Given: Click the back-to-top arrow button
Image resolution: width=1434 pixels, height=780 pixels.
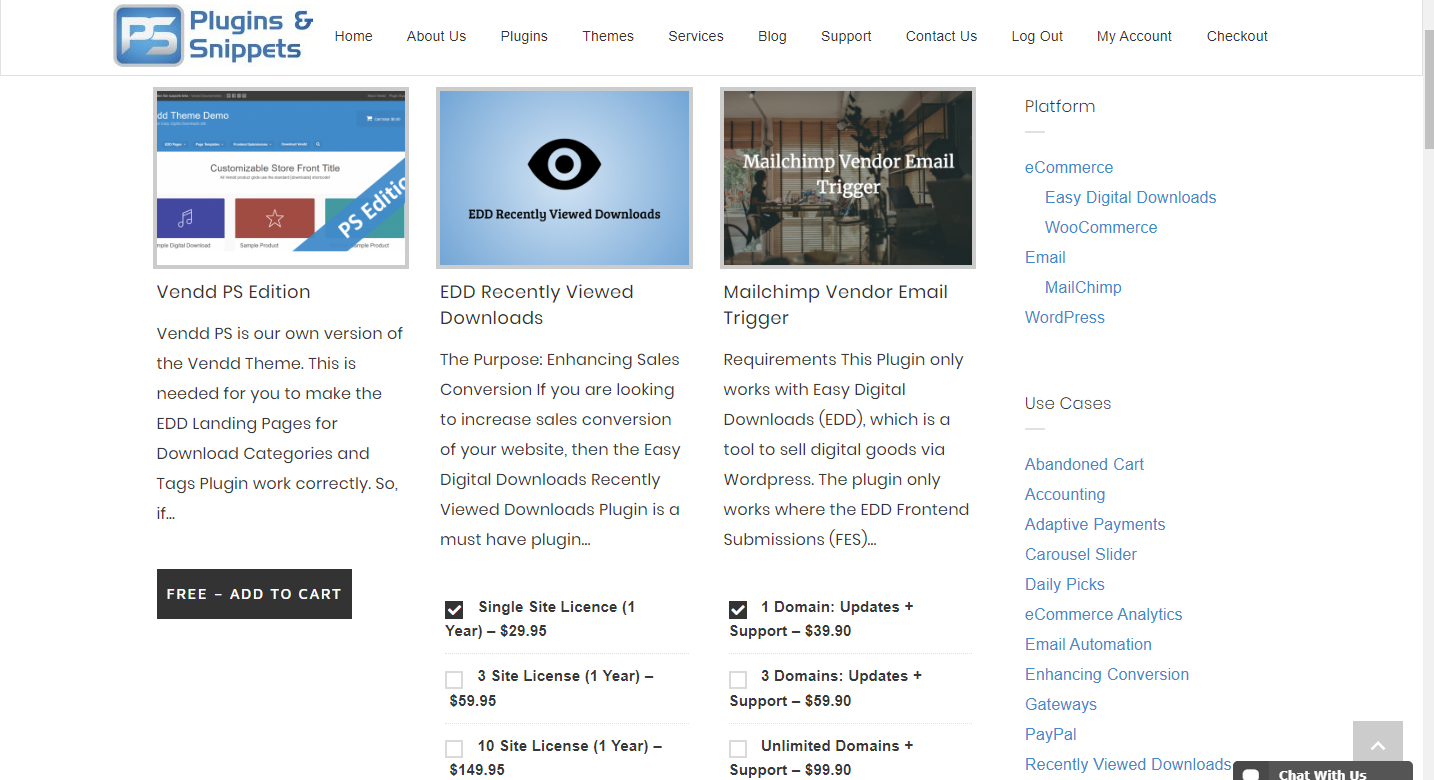Looking at the screenshot, I should tap(1378, 746).
